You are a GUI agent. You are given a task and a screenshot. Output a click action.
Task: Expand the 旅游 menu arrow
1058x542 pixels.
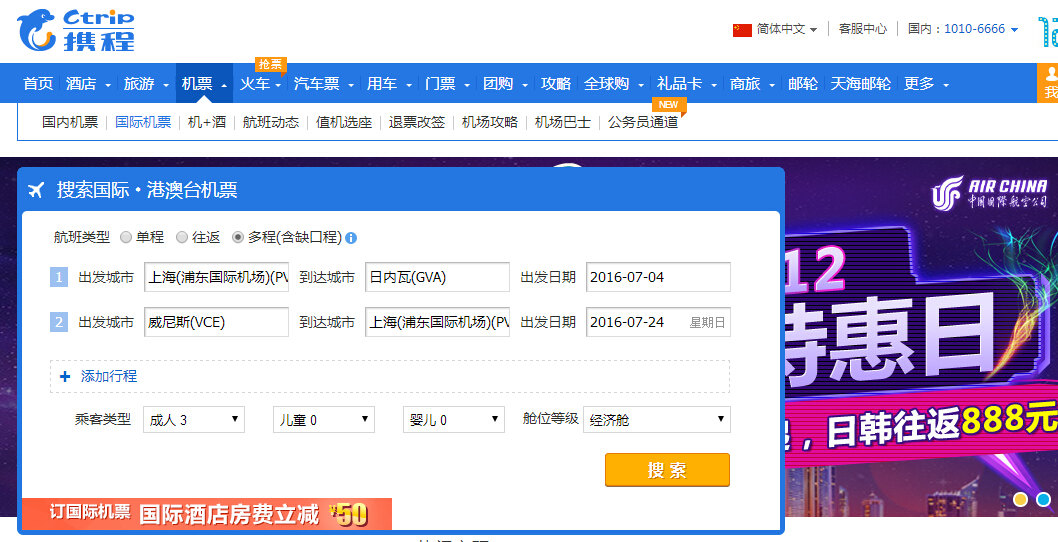point(166,85)
